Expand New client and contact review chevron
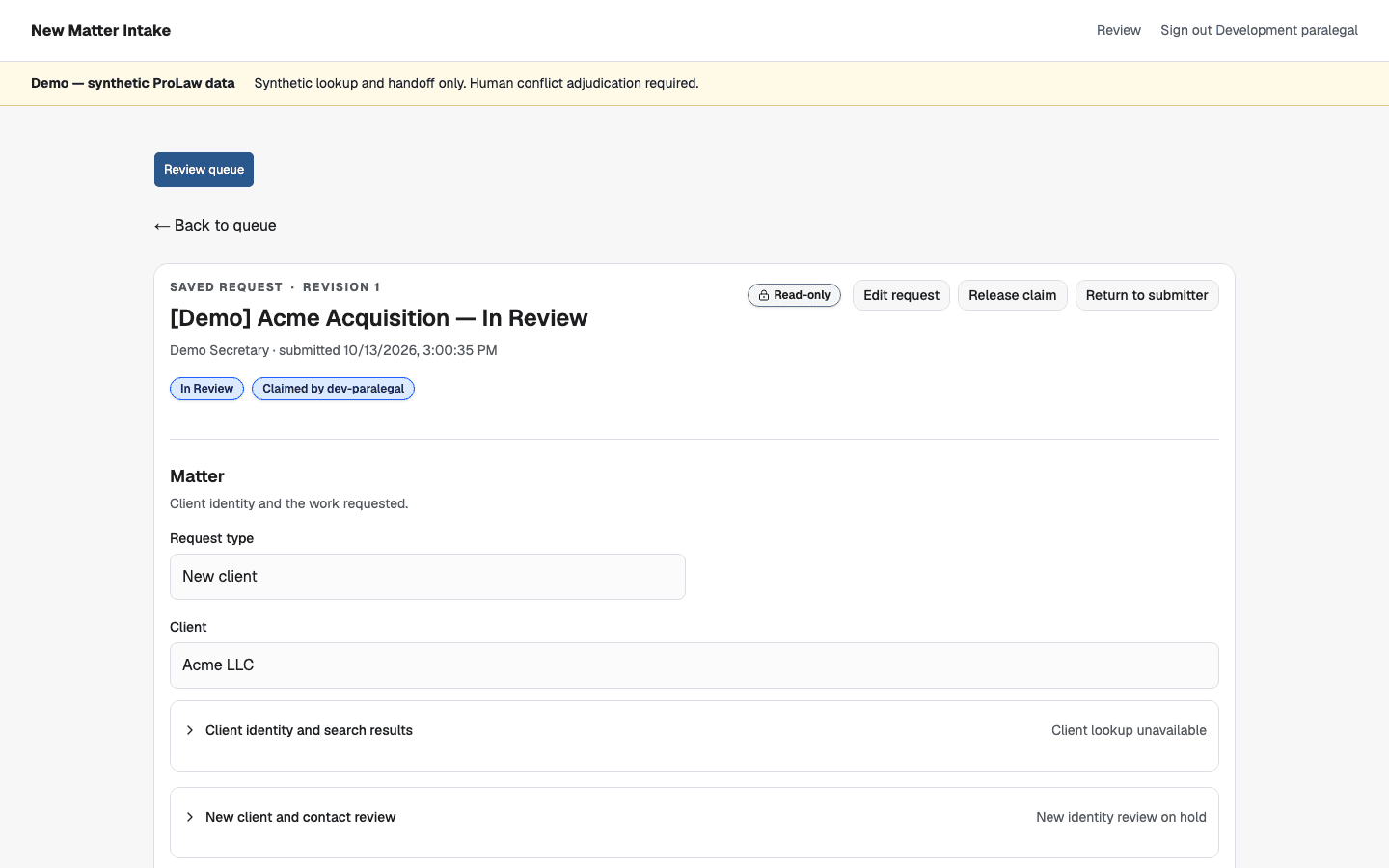This screenshot has height=868, width=1389. tap(190, 817)
